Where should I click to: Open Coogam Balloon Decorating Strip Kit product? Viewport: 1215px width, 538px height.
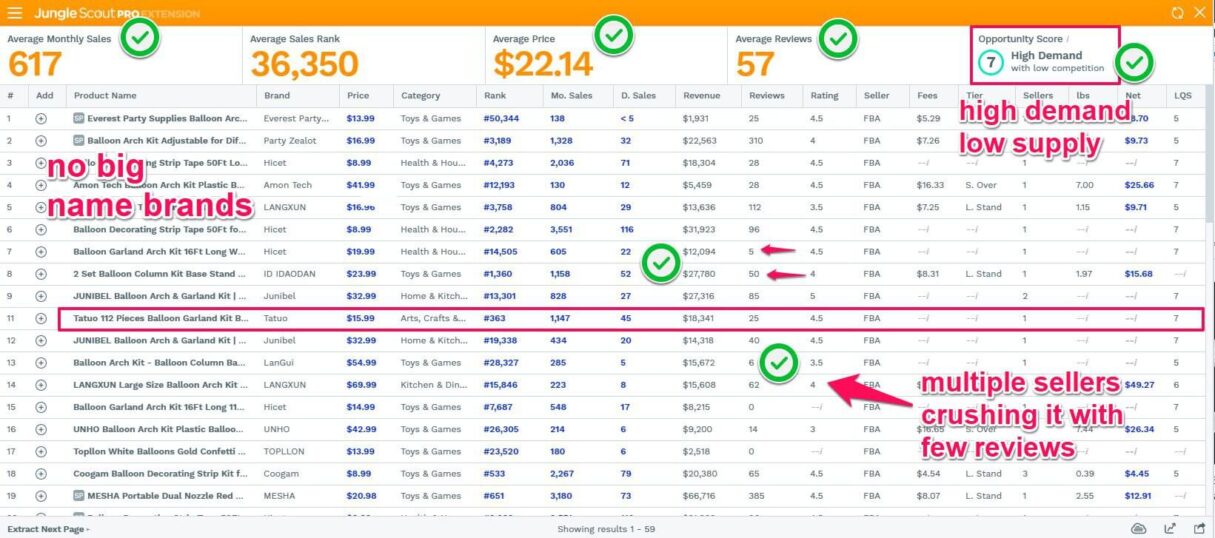coord(160,474)
